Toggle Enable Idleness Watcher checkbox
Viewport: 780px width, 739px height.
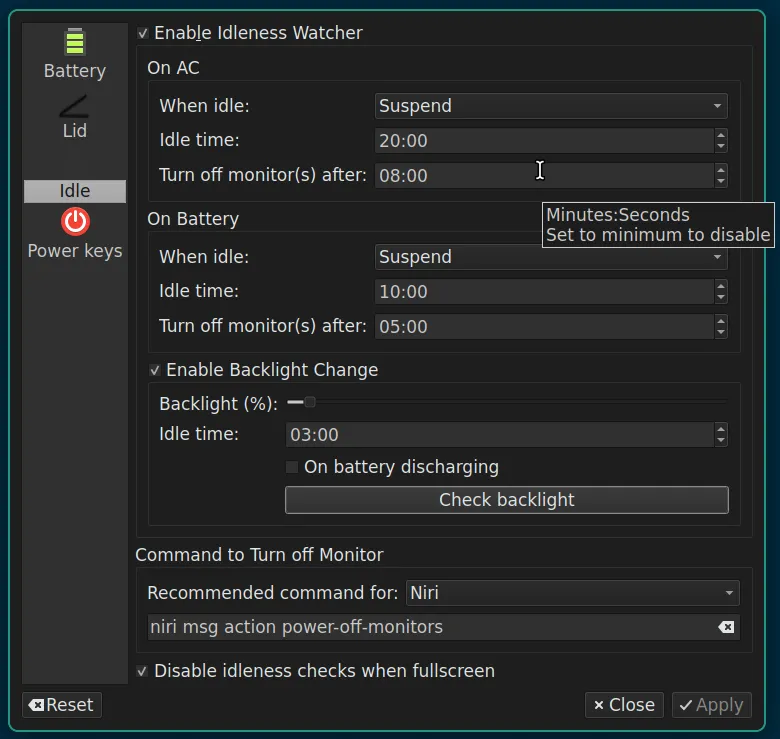pos(143,33)
